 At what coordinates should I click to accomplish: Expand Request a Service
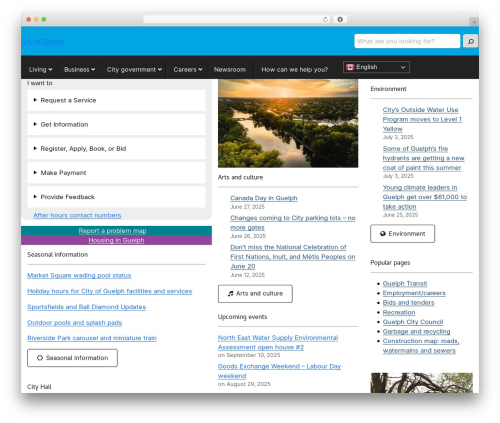click(x=116, y=100)
